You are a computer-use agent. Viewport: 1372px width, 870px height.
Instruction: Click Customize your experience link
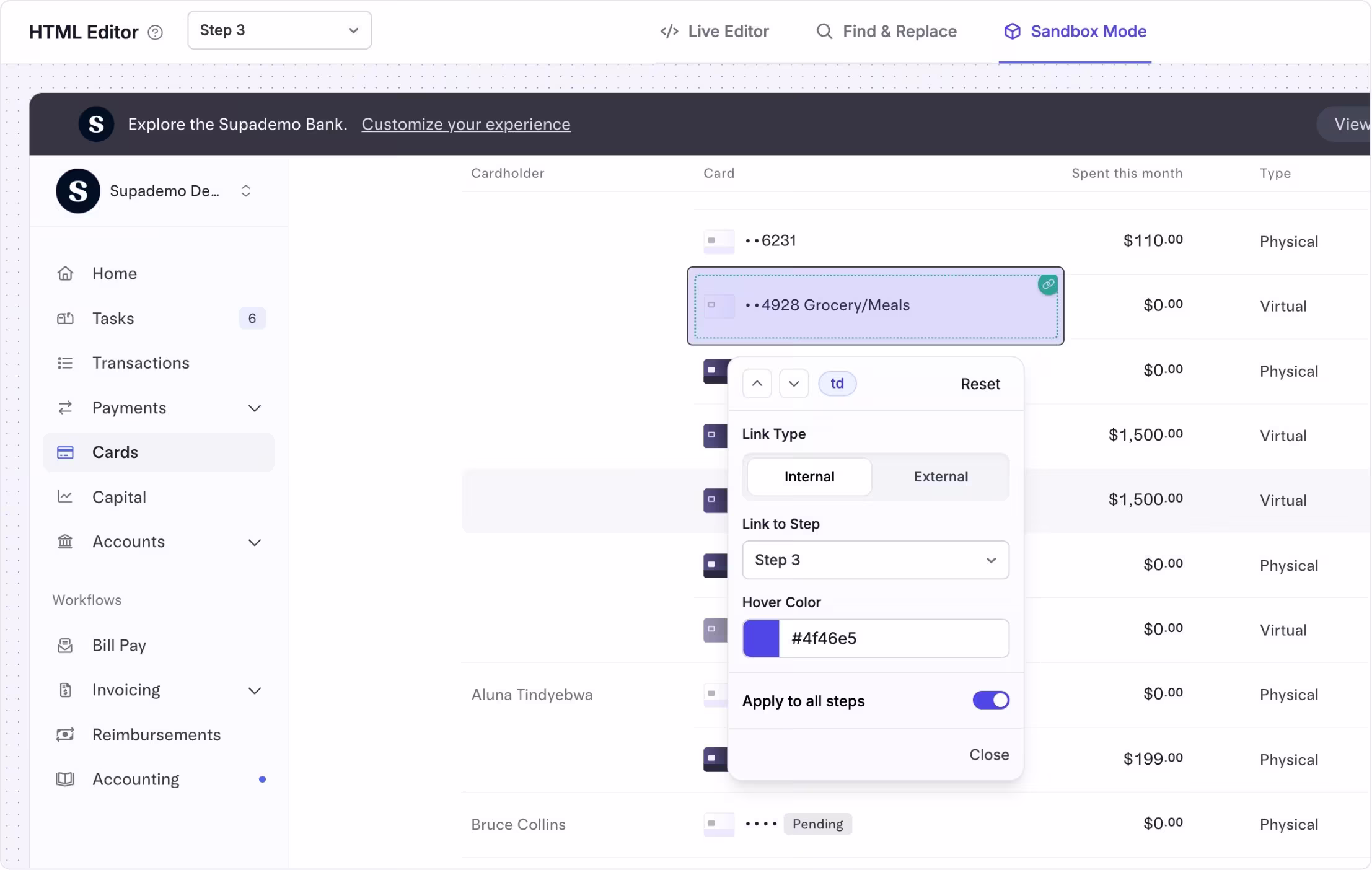(x=465, y=125)
